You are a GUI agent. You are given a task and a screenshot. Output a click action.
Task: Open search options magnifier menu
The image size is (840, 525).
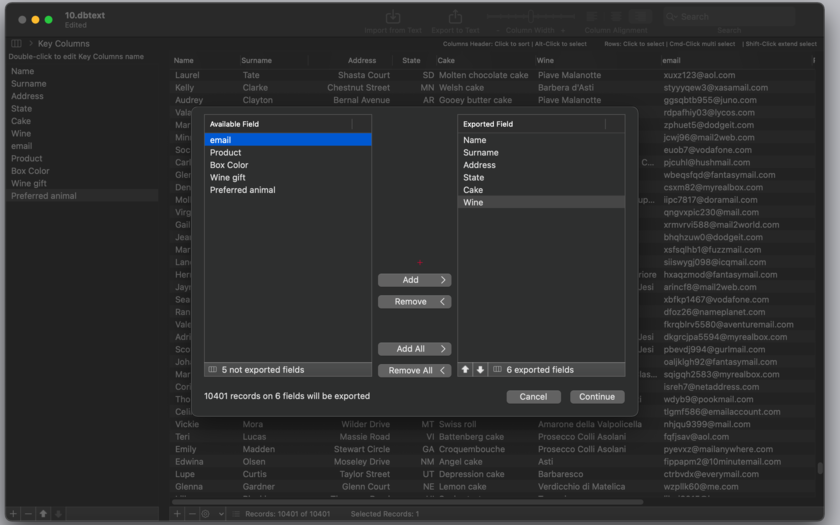pyautogui.click(x=672, y=17)
